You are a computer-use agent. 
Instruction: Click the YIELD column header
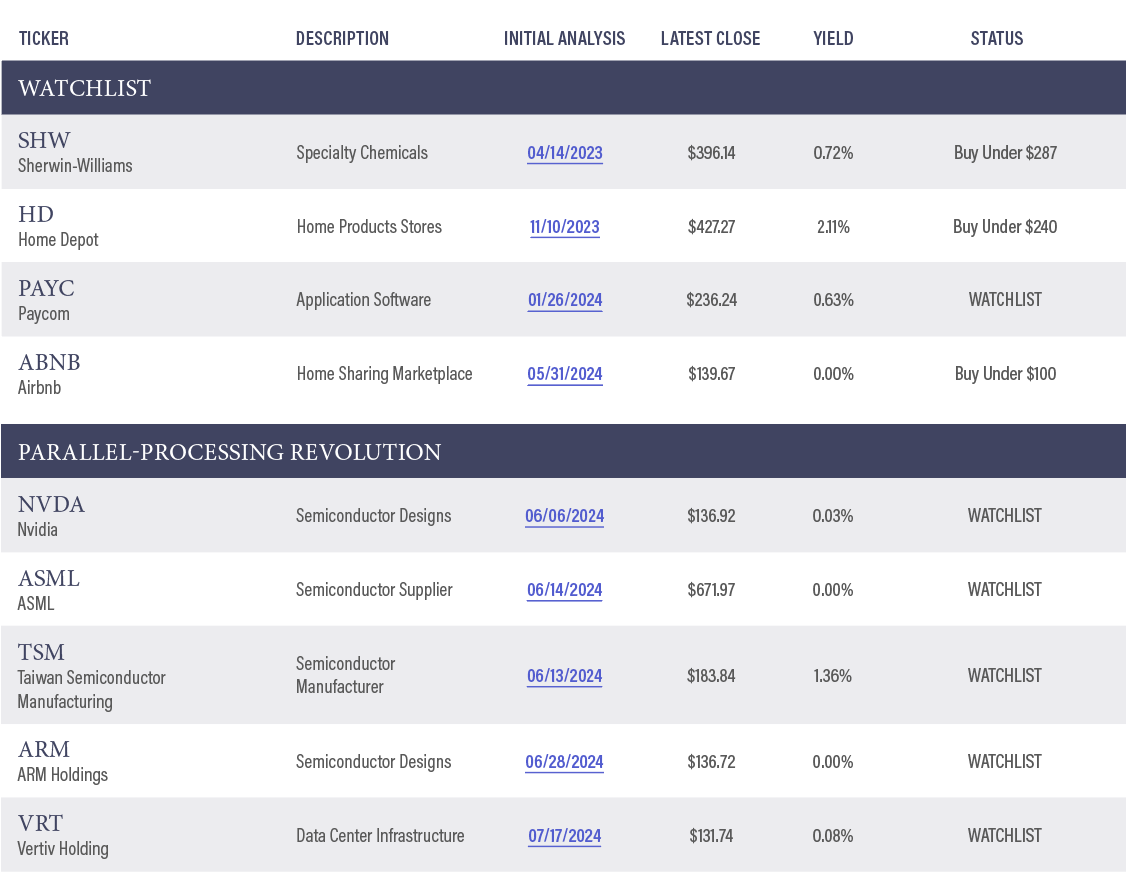pyautogui.click(x=833, y=39)
